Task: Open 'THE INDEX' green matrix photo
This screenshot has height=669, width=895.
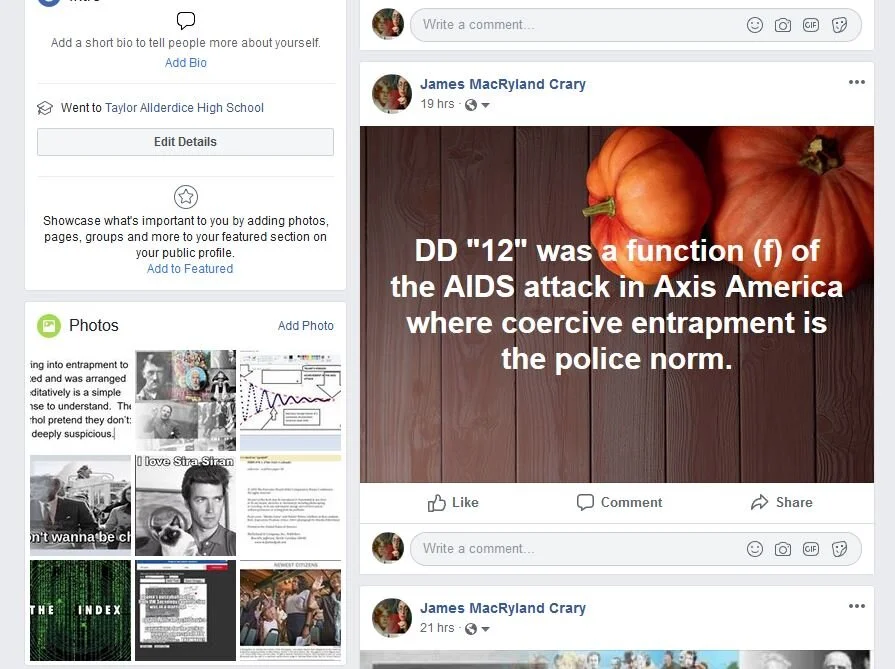Action: coord(80,610)
